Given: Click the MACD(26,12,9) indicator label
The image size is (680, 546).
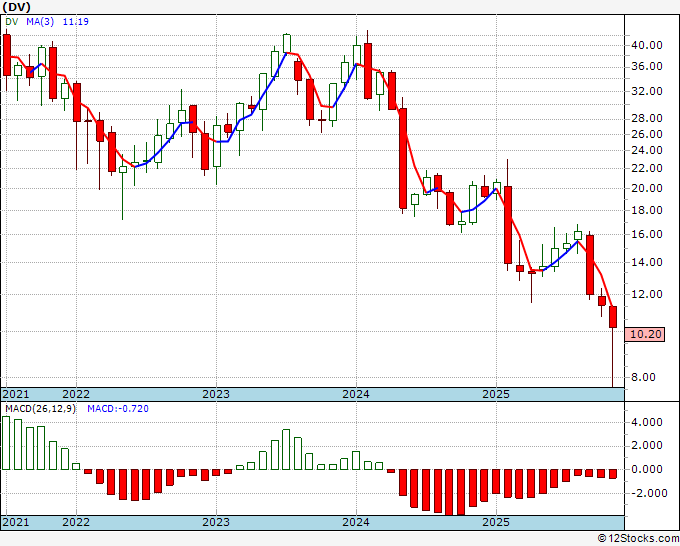Looking at the screenshot, I should [40, 409].
